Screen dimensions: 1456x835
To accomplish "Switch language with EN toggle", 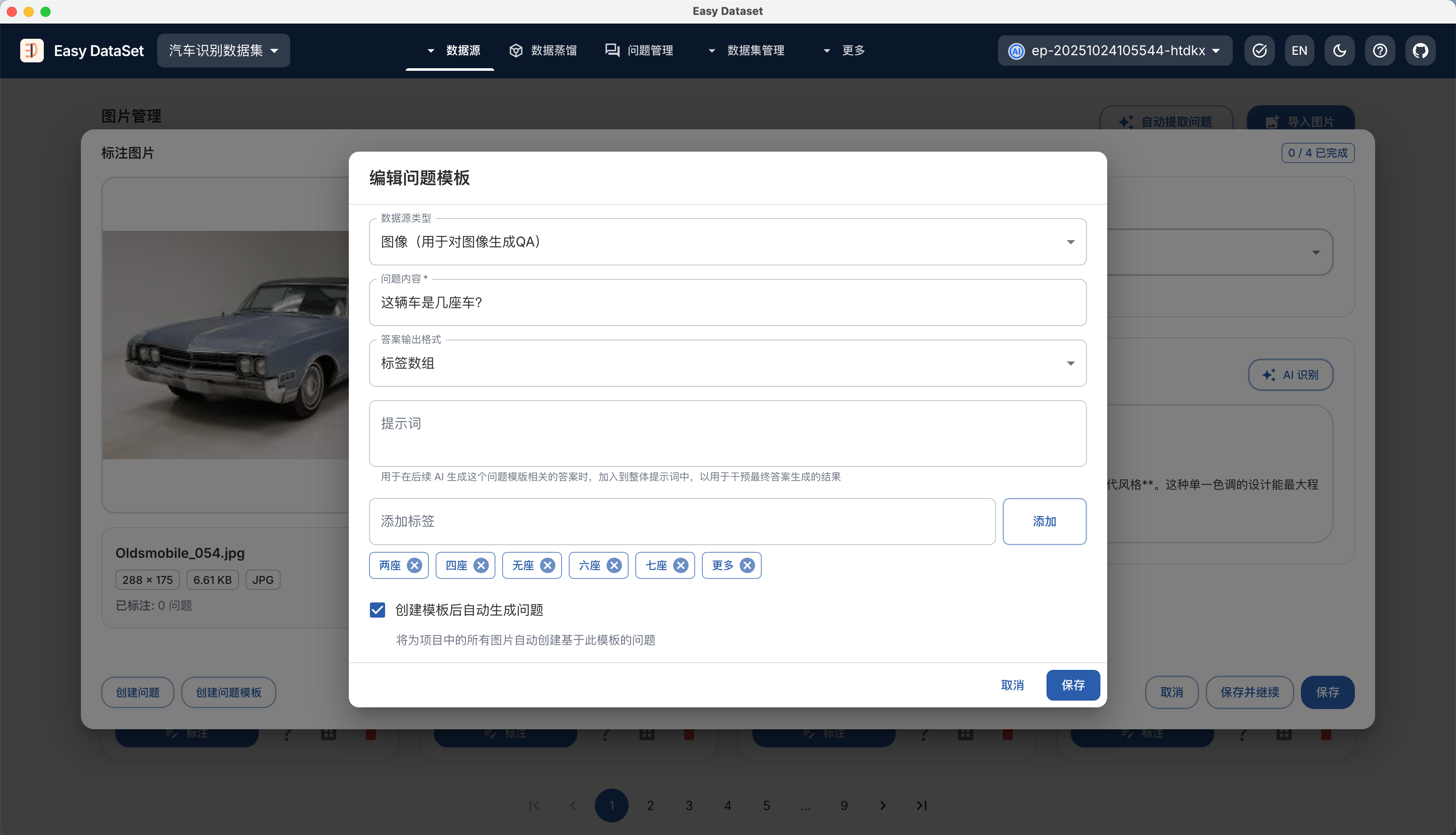I will (x=1299, y=51).
